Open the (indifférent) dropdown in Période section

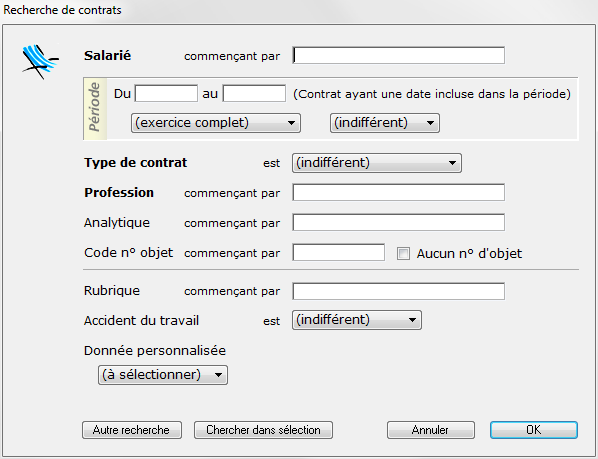pos(385,123)
